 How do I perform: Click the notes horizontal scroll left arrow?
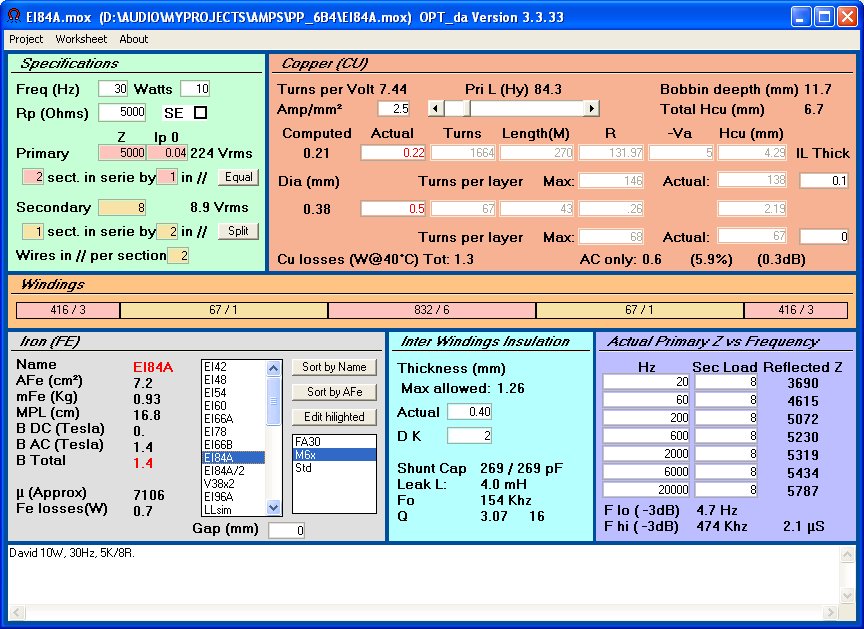point(17,612)
